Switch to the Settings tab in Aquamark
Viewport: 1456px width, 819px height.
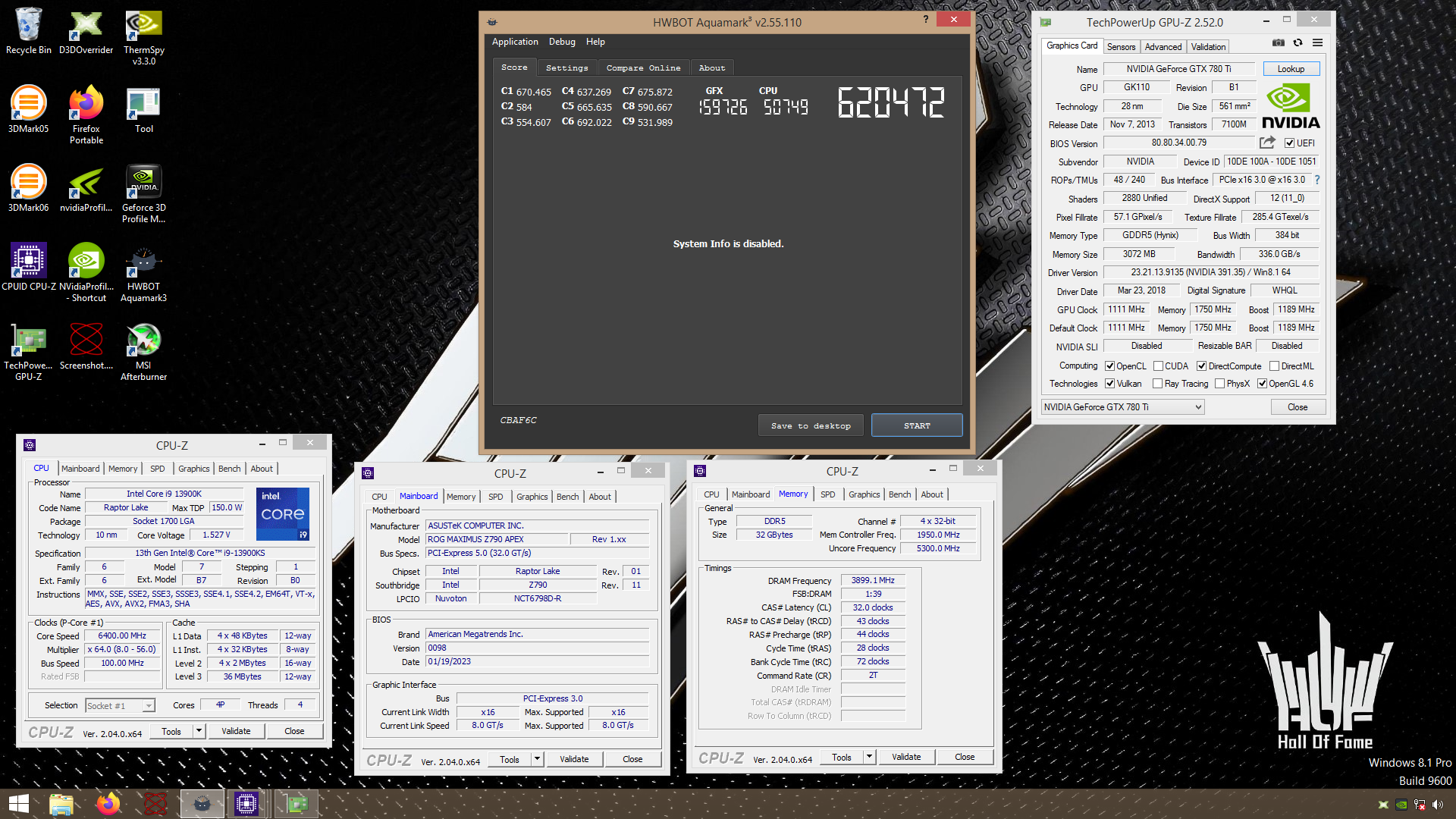coord(567,68)
